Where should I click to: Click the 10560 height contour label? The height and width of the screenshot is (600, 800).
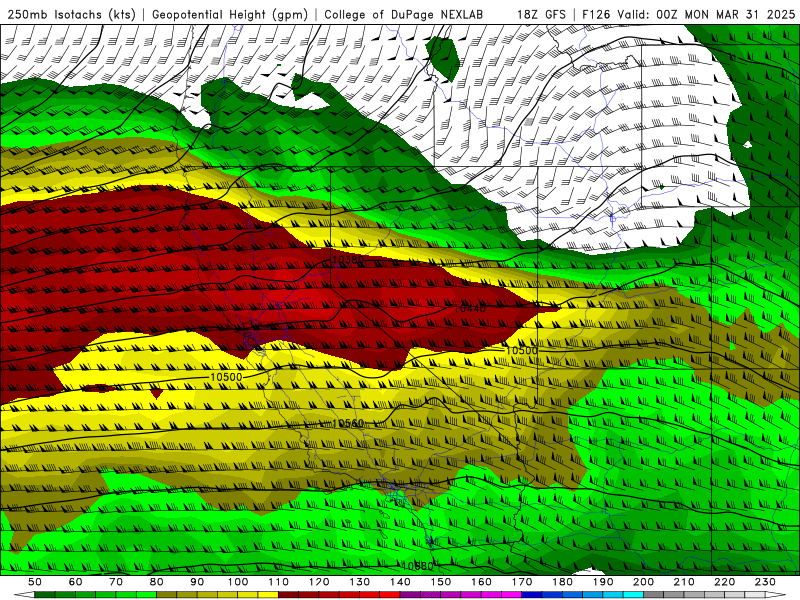[348, 423]
